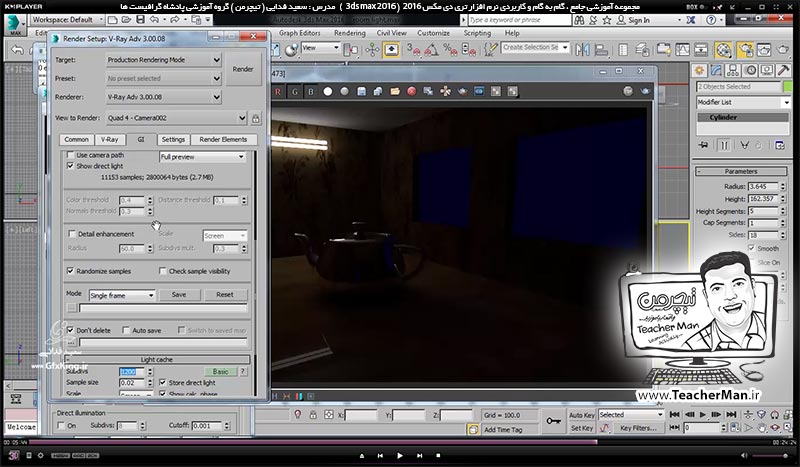Click the green G channel button in frame buffer
The width and height of the screenshot is (800, 467).
[294, 92]
